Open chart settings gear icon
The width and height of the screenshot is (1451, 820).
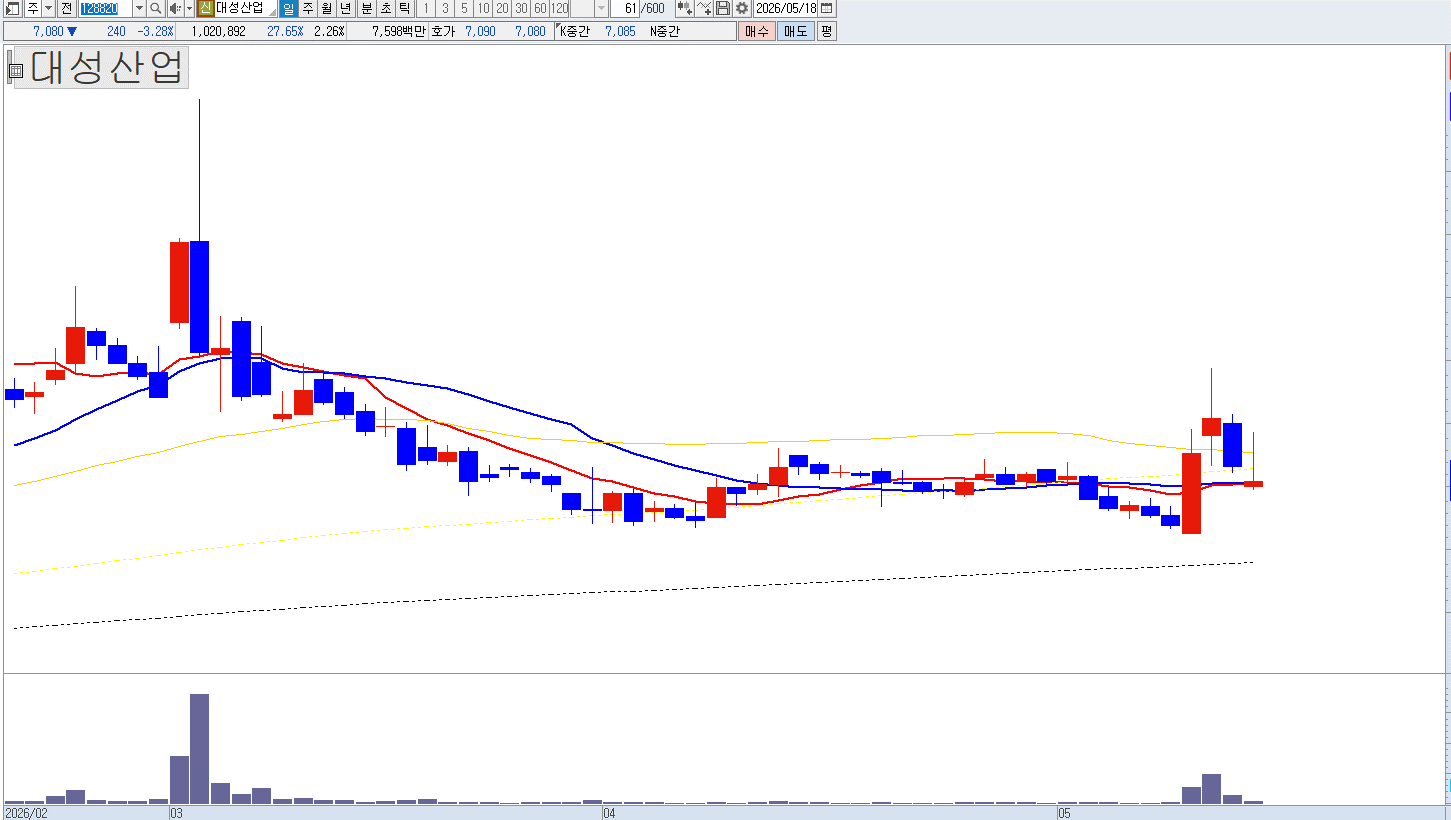pos(742,8)
